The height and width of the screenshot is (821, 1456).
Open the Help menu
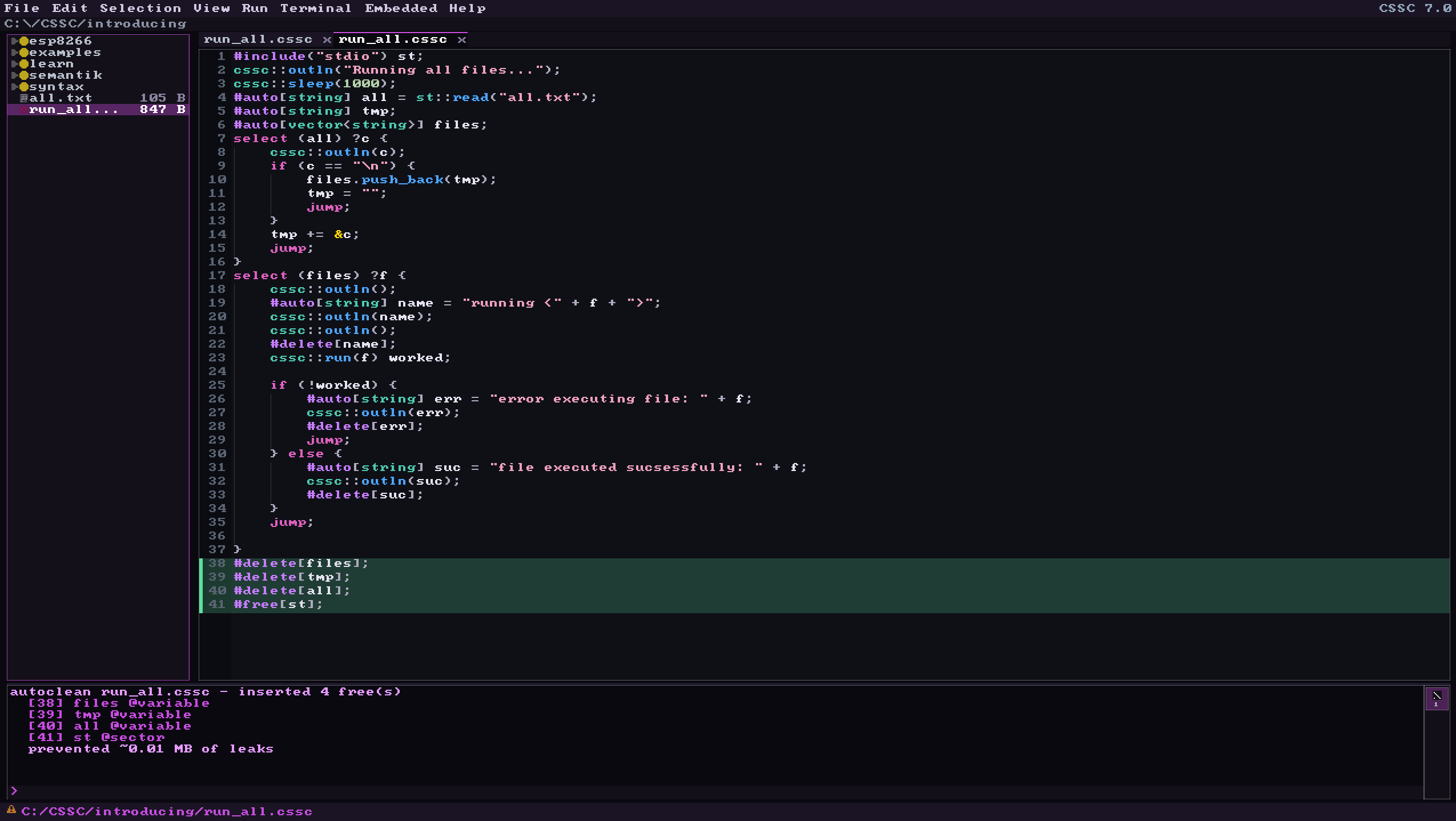[x=467, y=8]
